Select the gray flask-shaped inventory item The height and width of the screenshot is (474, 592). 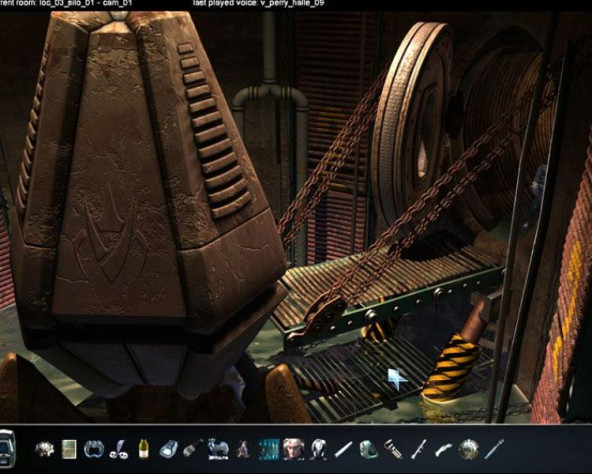point(193,449)
